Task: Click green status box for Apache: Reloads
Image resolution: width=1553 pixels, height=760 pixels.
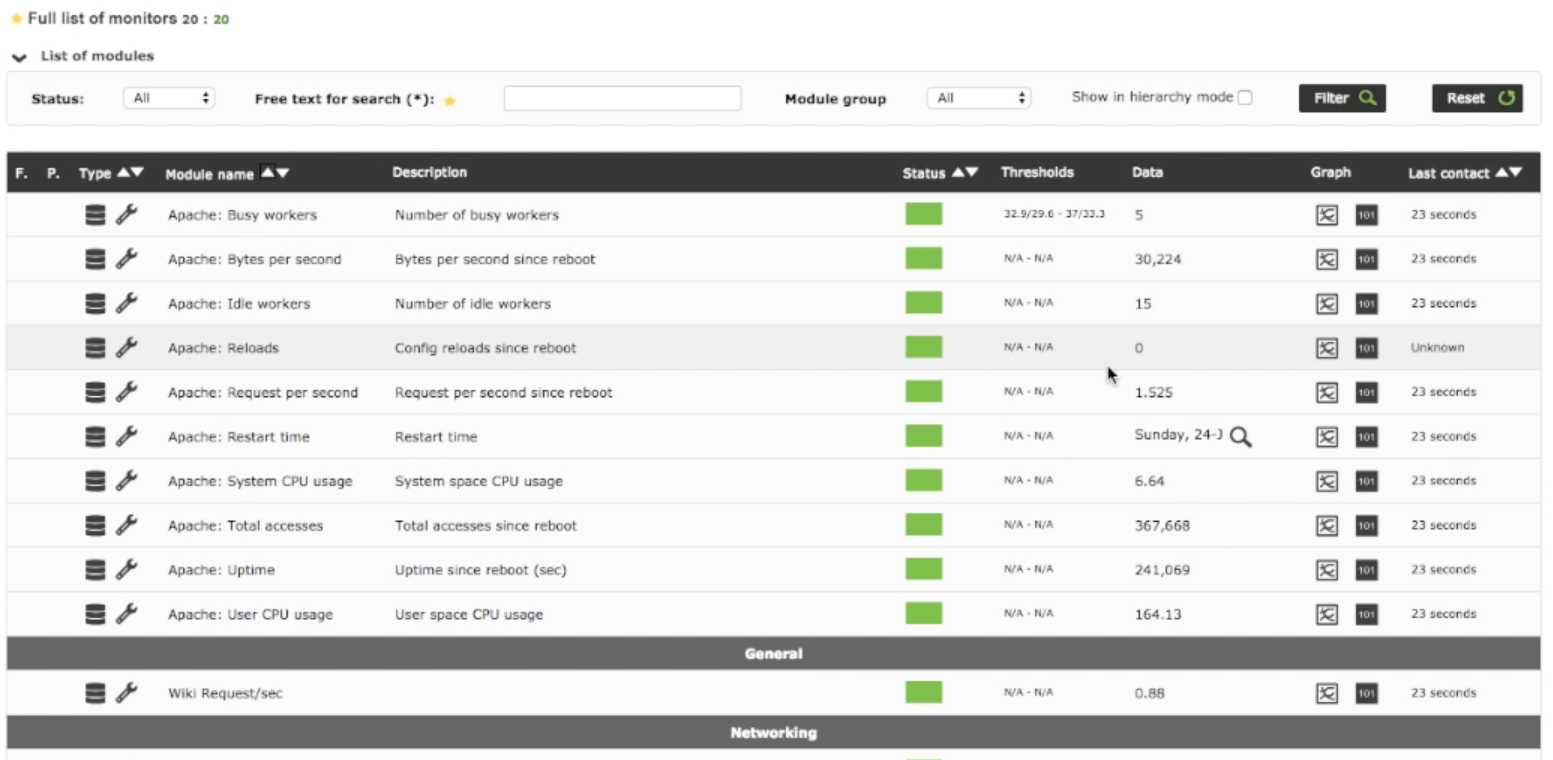Action: pos(924,347)
